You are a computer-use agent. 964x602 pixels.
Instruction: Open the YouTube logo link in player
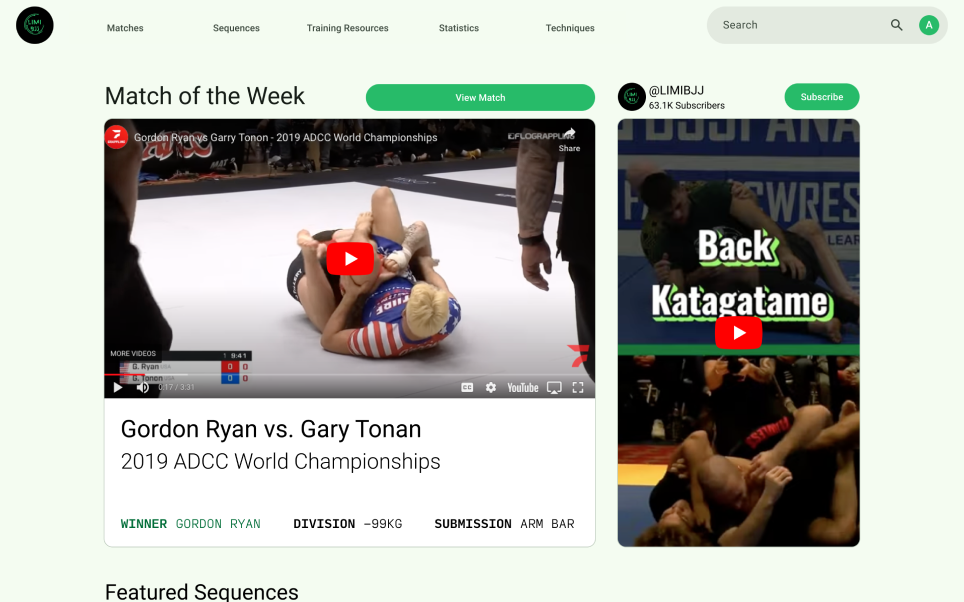(523, 387)
